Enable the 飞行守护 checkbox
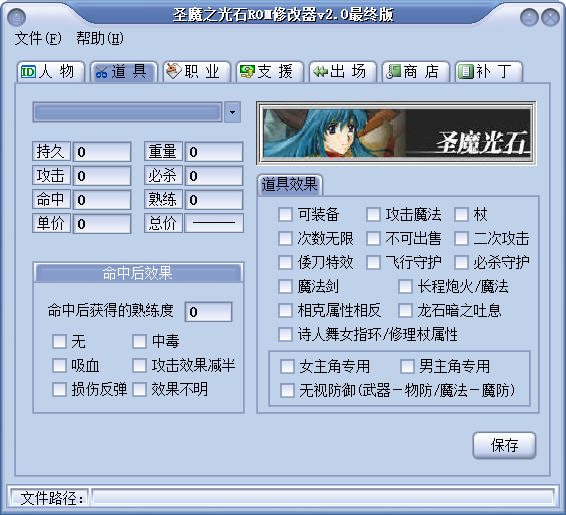 click(373, 262)
